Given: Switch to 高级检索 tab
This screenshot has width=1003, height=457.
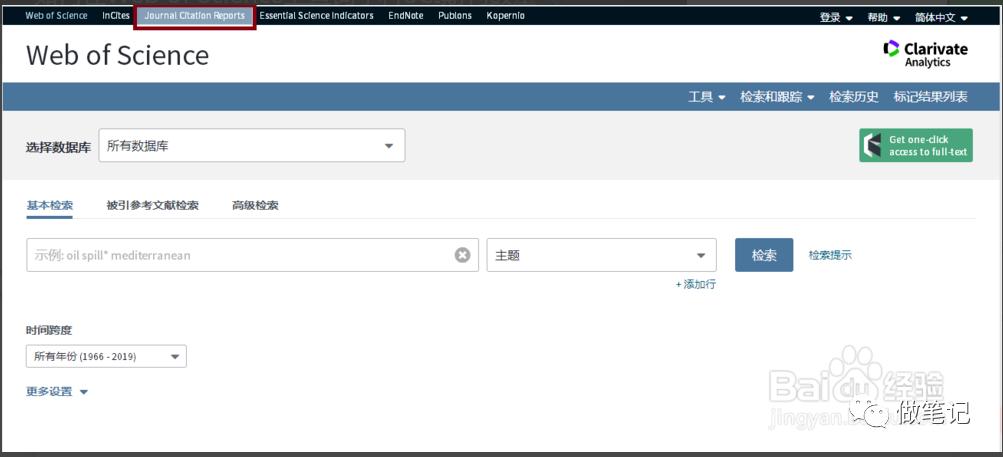Looking at the screenshot, I should click(255, 205).
